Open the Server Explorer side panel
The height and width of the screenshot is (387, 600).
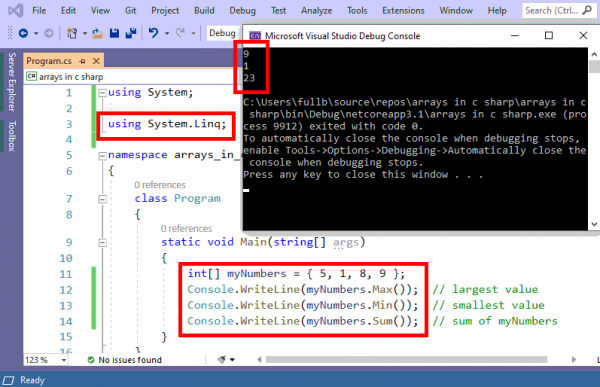[x=12, y=82]
